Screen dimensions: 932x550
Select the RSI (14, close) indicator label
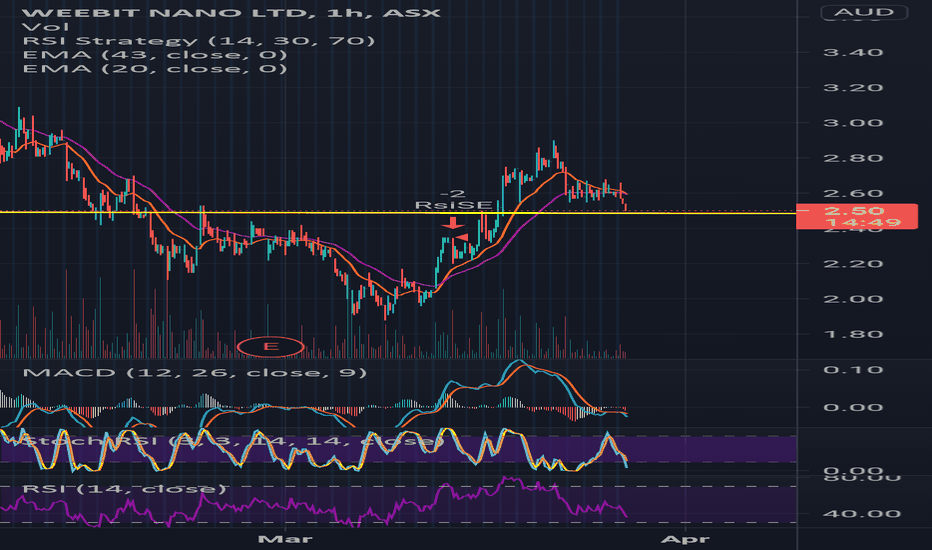(x=124, y=489)
